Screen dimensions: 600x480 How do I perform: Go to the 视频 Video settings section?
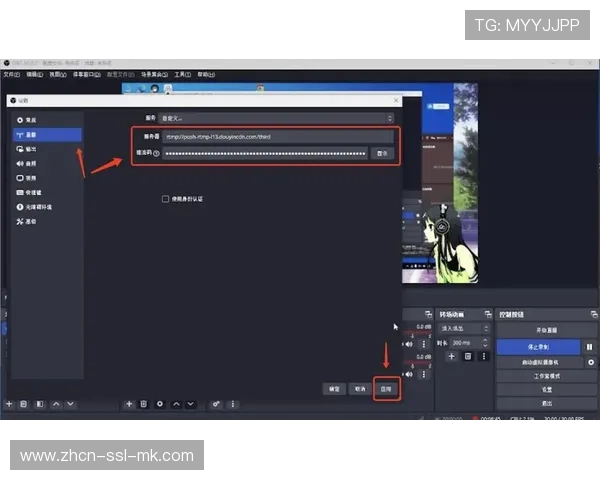(x=30, y=177)
